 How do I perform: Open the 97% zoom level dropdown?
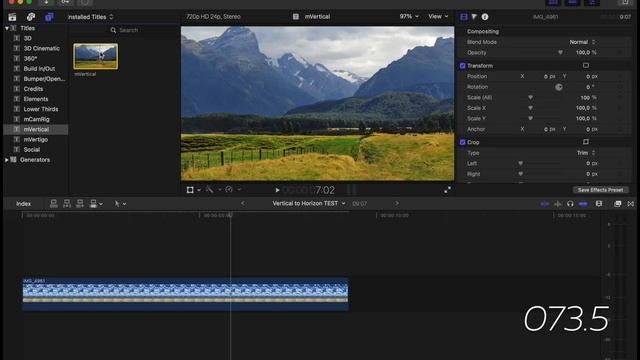coord(409,16)
